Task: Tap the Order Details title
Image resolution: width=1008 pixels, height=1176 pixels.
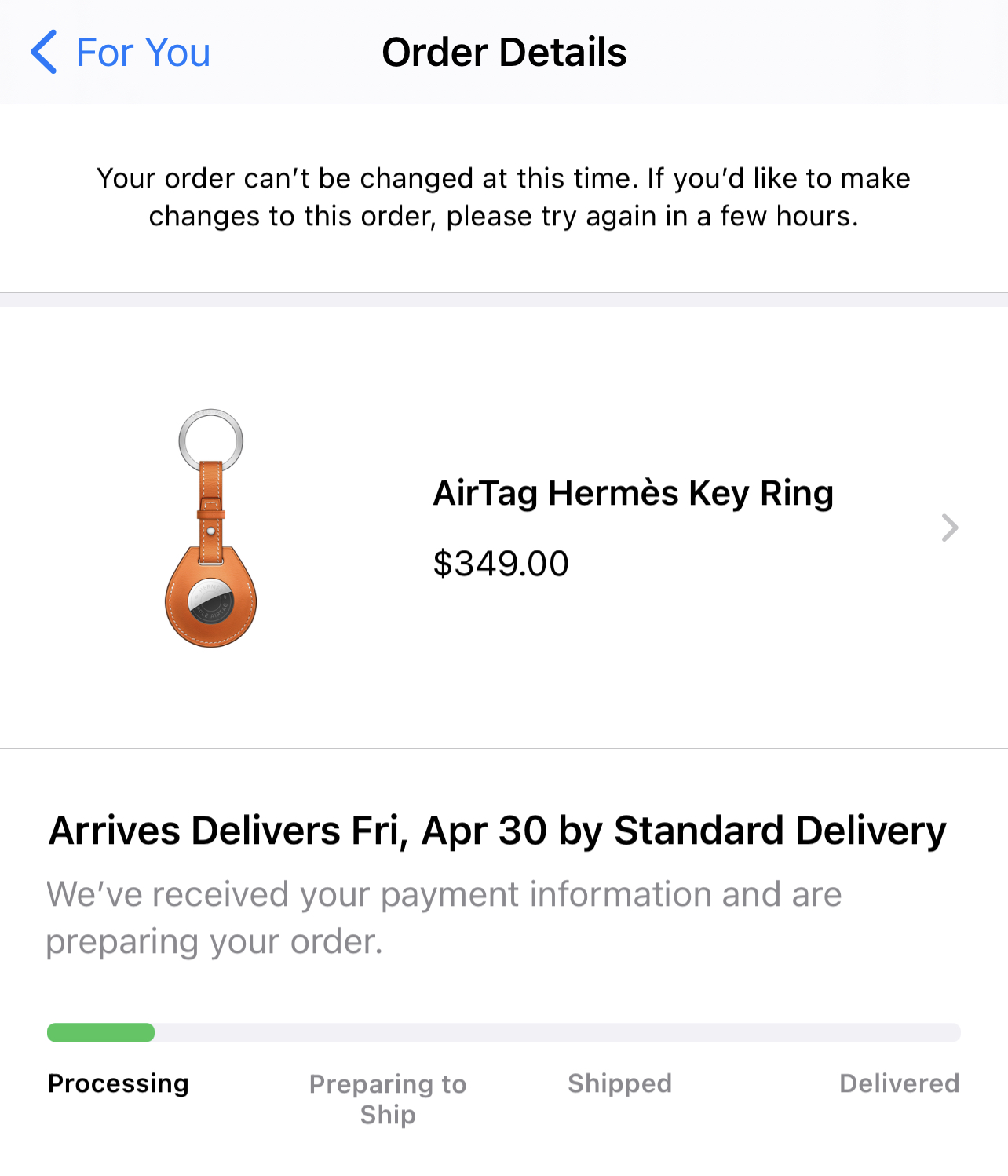Action: (504, 53)
